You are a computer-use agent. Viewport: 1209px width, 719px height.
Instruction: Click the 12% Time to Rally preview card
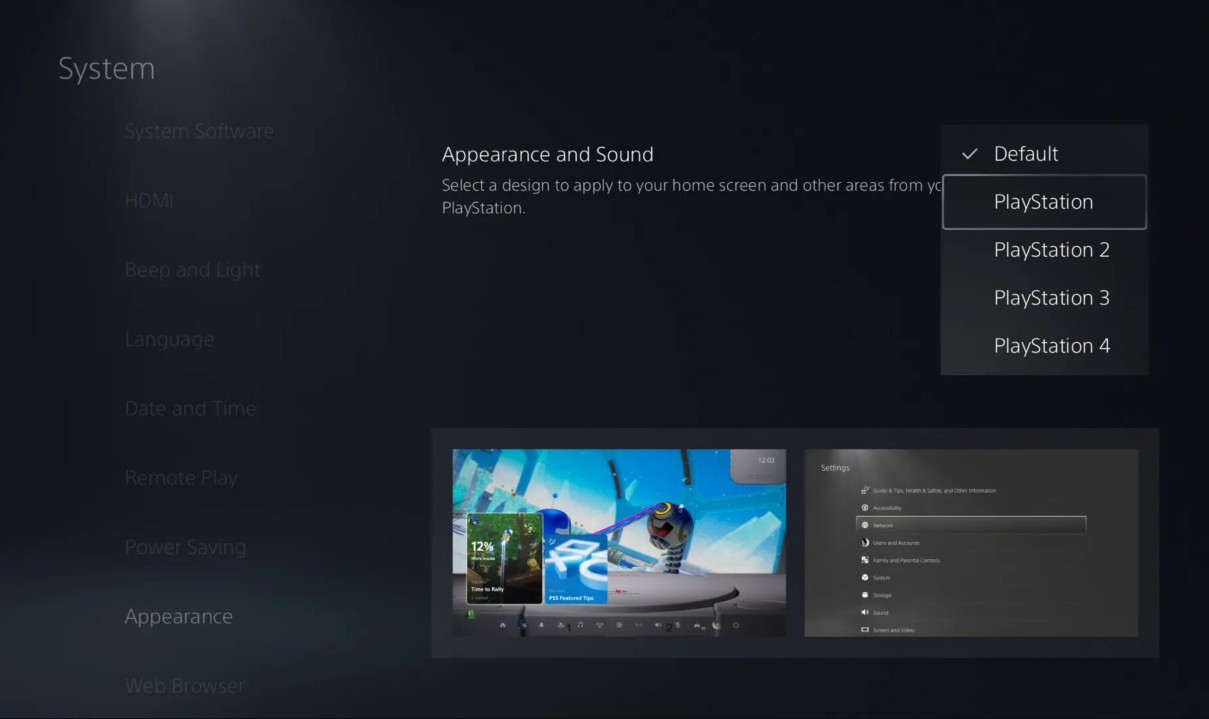505,558
